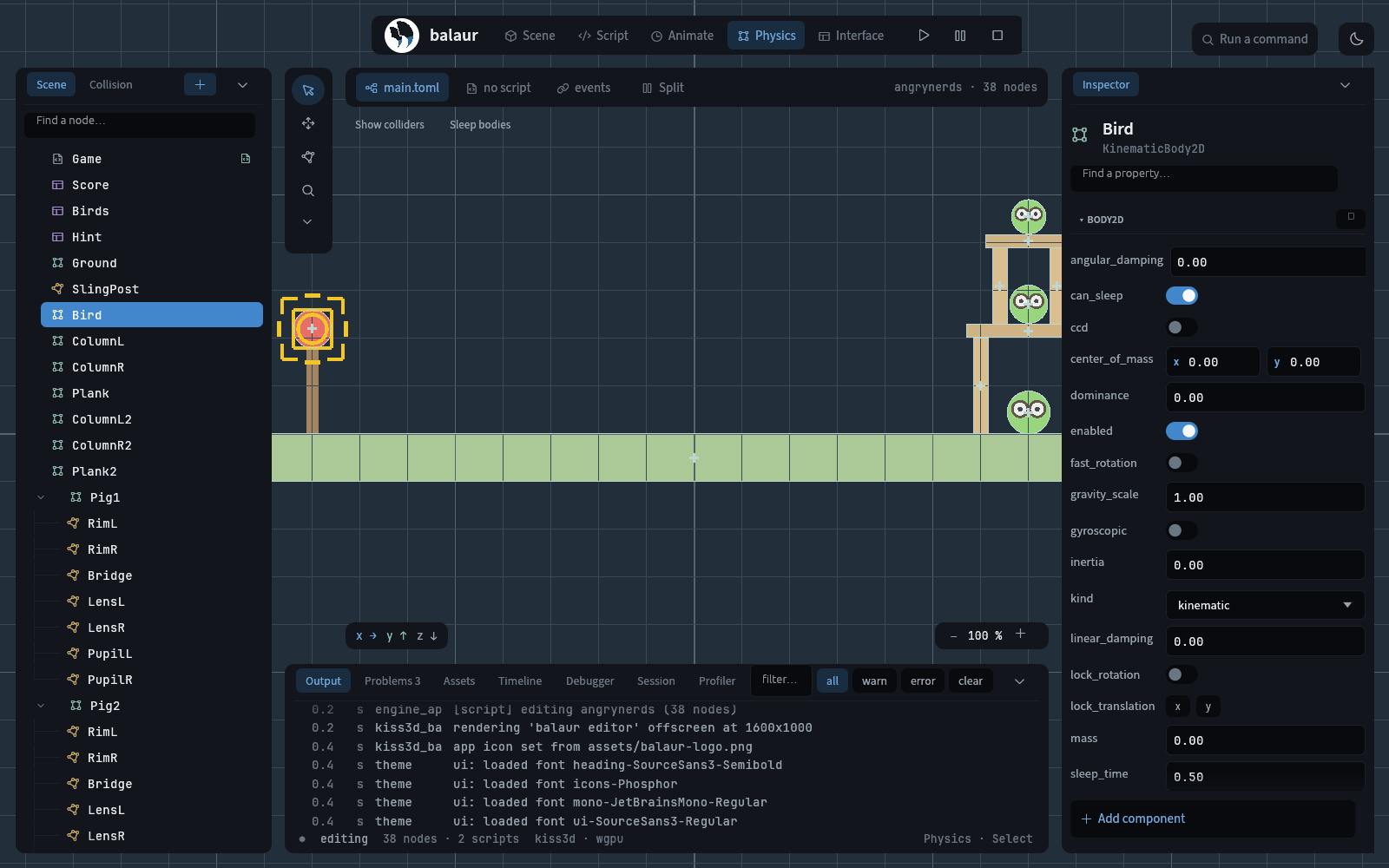Turn on fast_rotation

1182,463
